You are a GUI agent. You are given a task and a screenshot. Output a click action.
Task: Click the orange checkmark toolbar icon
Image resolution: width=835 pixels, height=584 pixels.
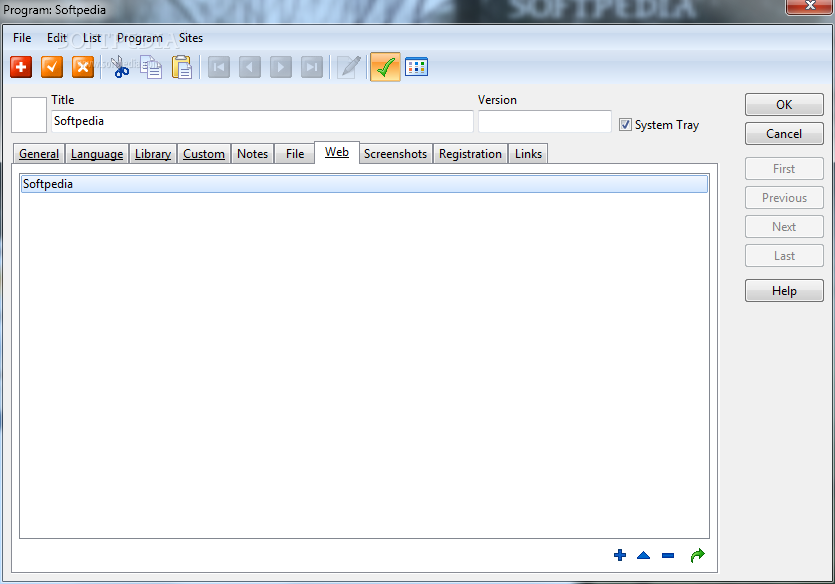click(x=52, y=67)
